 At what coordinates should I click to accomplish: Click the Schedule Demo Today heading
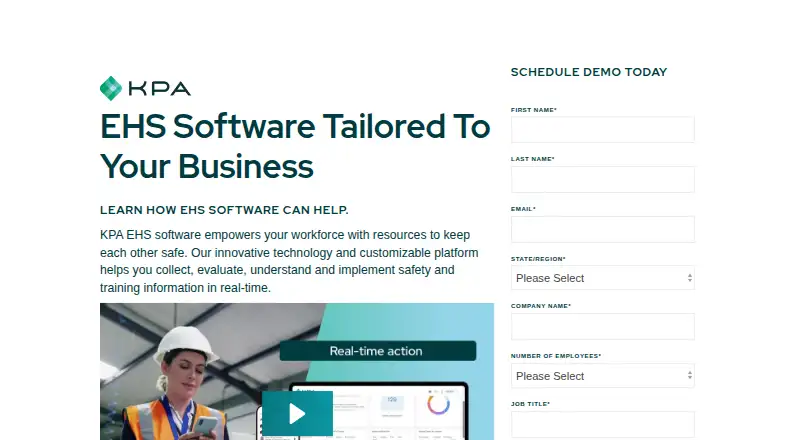click(589, 72)
